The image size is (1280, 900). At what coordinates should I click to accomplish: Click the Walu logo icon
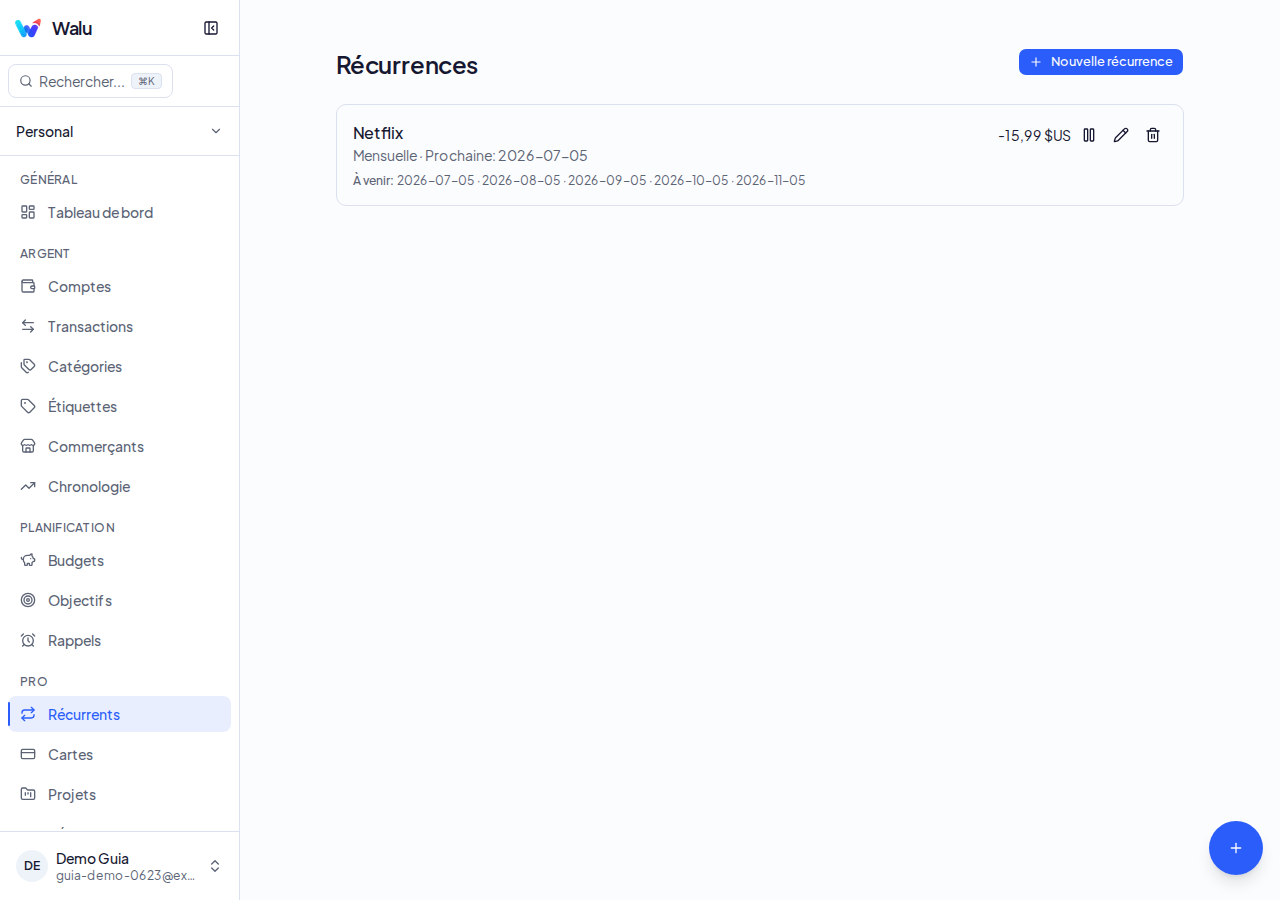[28, 28]
